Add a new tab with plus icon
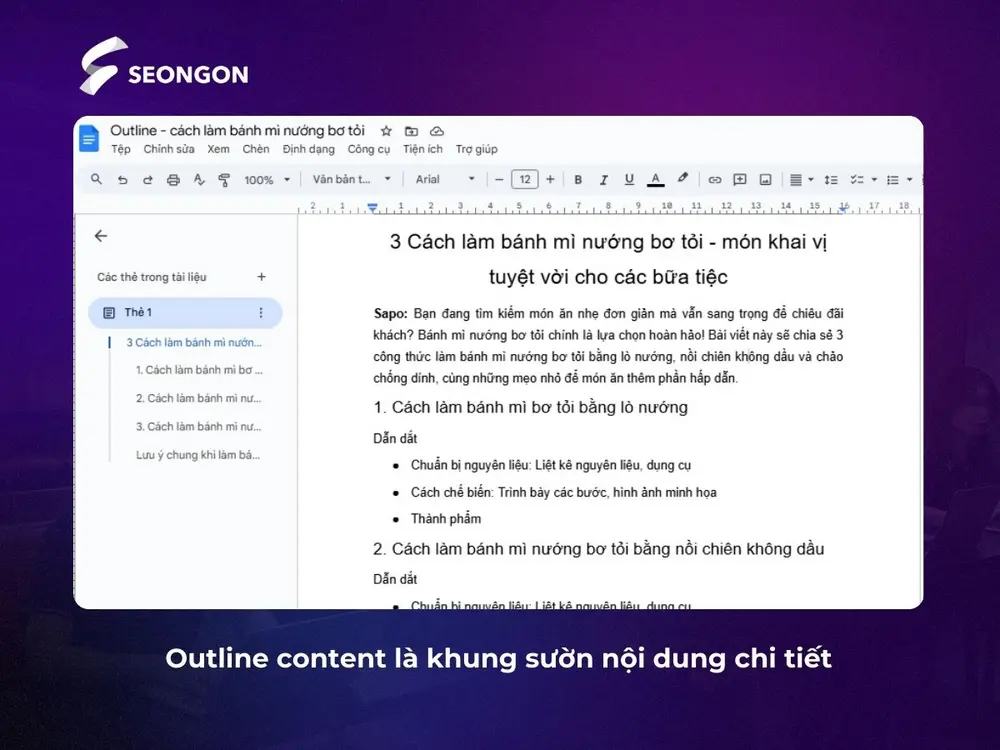 click(261, 277)
